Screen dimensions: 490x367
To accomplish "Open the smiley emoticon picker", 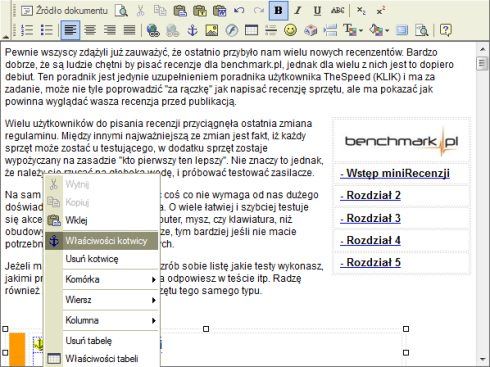I will pos(291,30).
